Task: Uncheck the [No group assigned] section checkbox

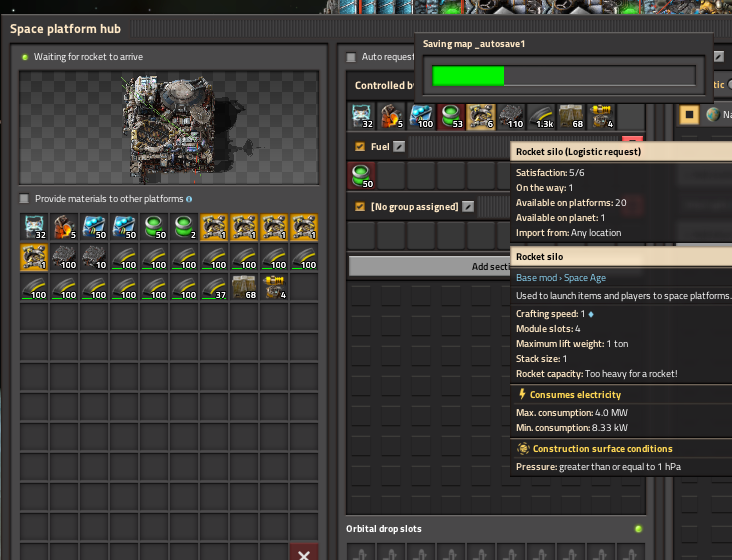Action: tap(360, 206)
